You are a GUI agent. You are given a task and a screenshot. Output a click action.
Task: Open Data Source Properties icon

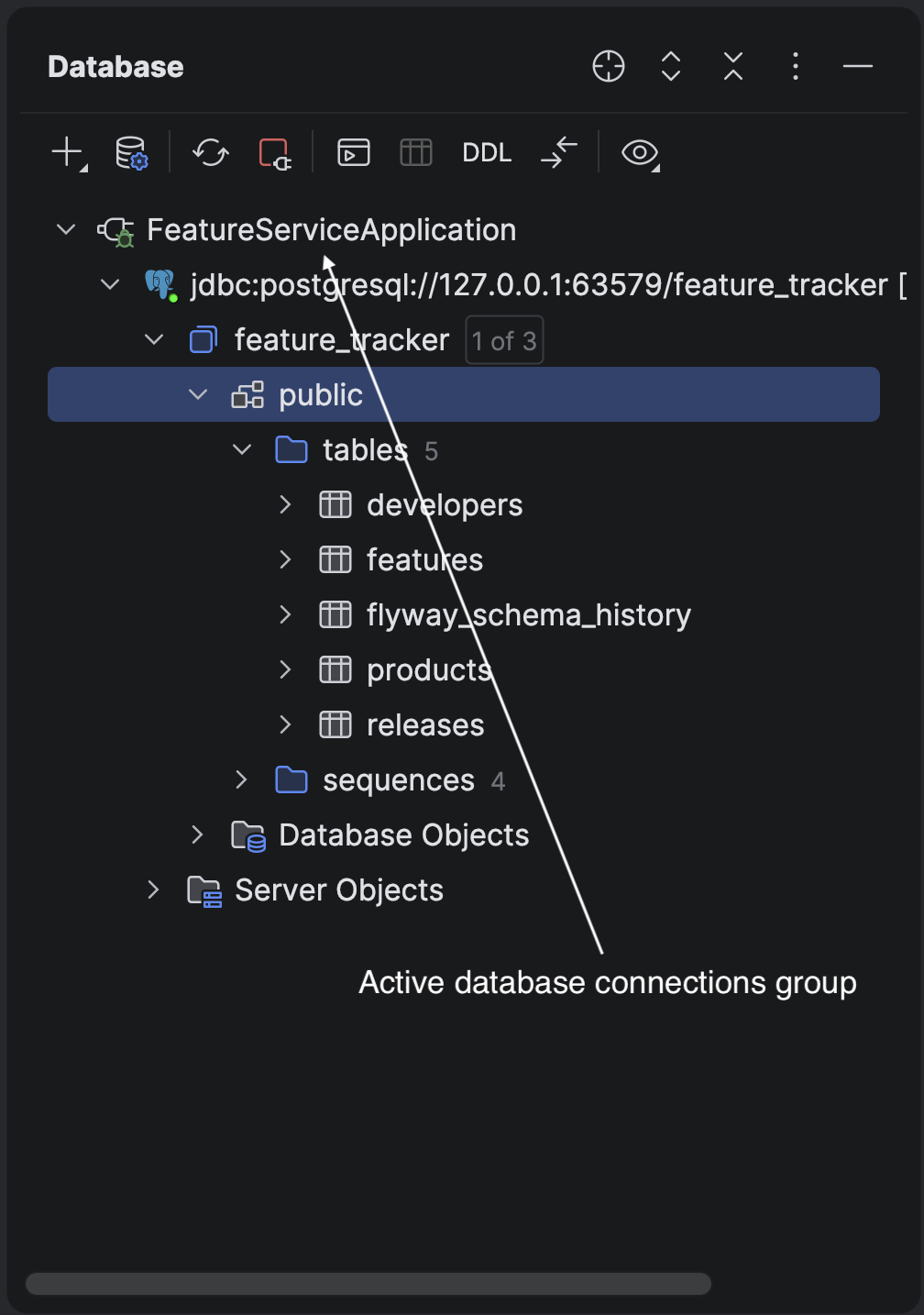(x=131, y=153)
